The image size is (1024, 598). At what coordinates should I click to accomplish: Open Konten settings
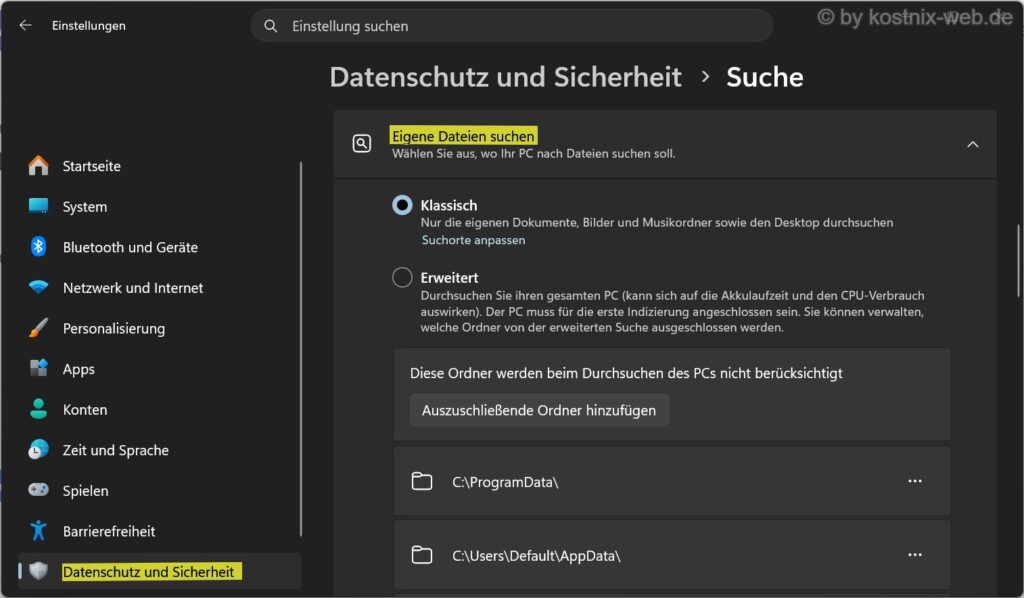(x=159, y=409)
